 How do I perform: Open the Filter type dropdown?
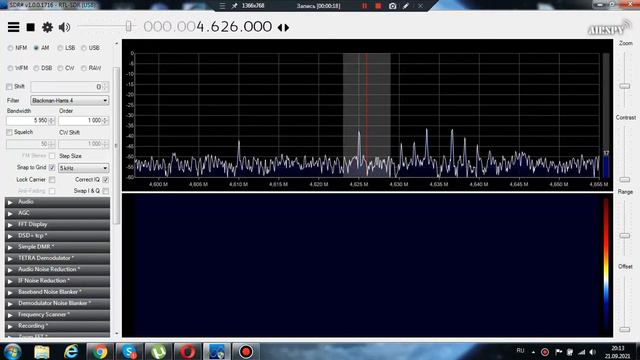[69, 100]
